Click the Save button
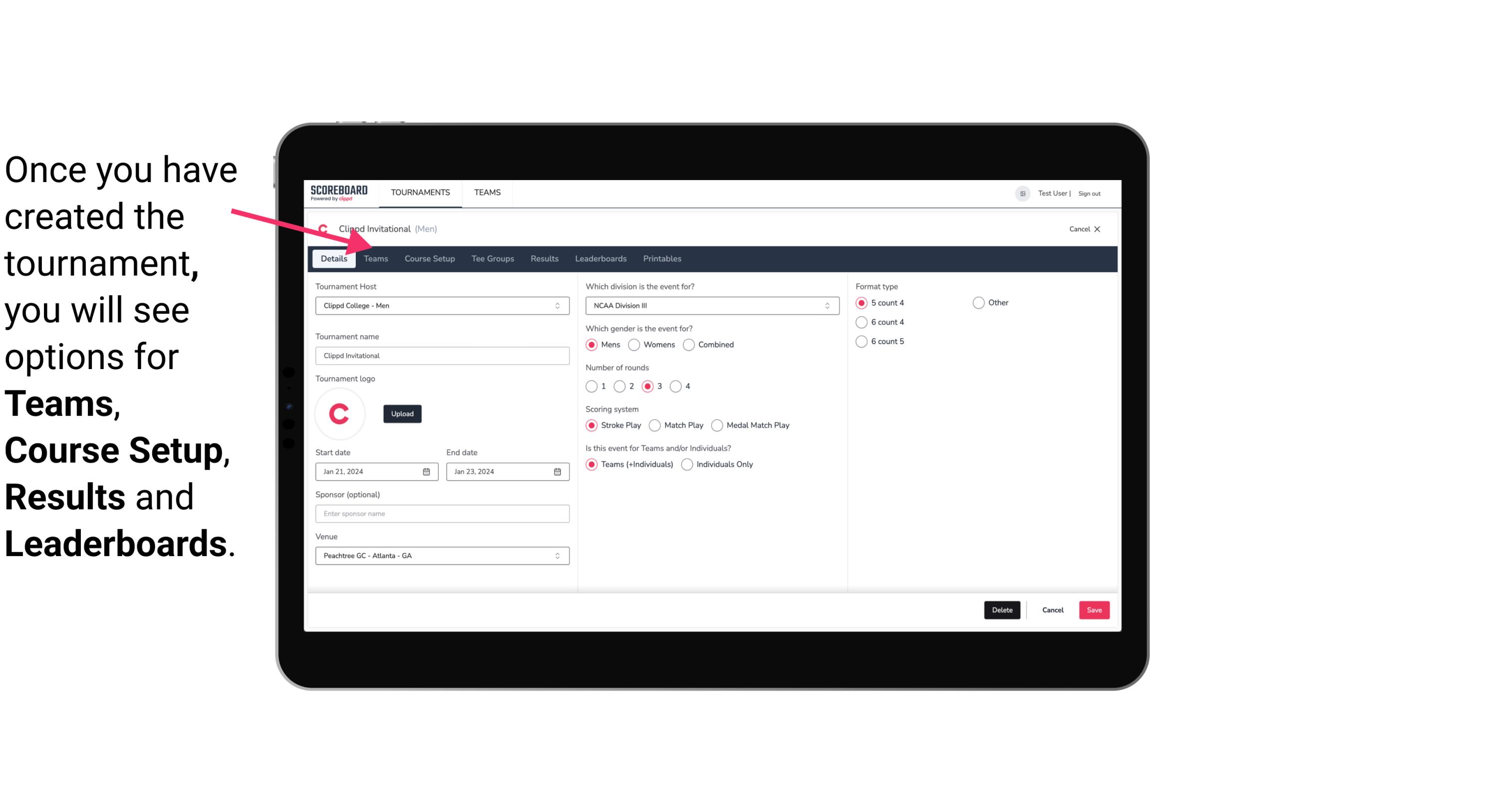This screenshot has width=1510, height=812. click(x=1093, y=610)
